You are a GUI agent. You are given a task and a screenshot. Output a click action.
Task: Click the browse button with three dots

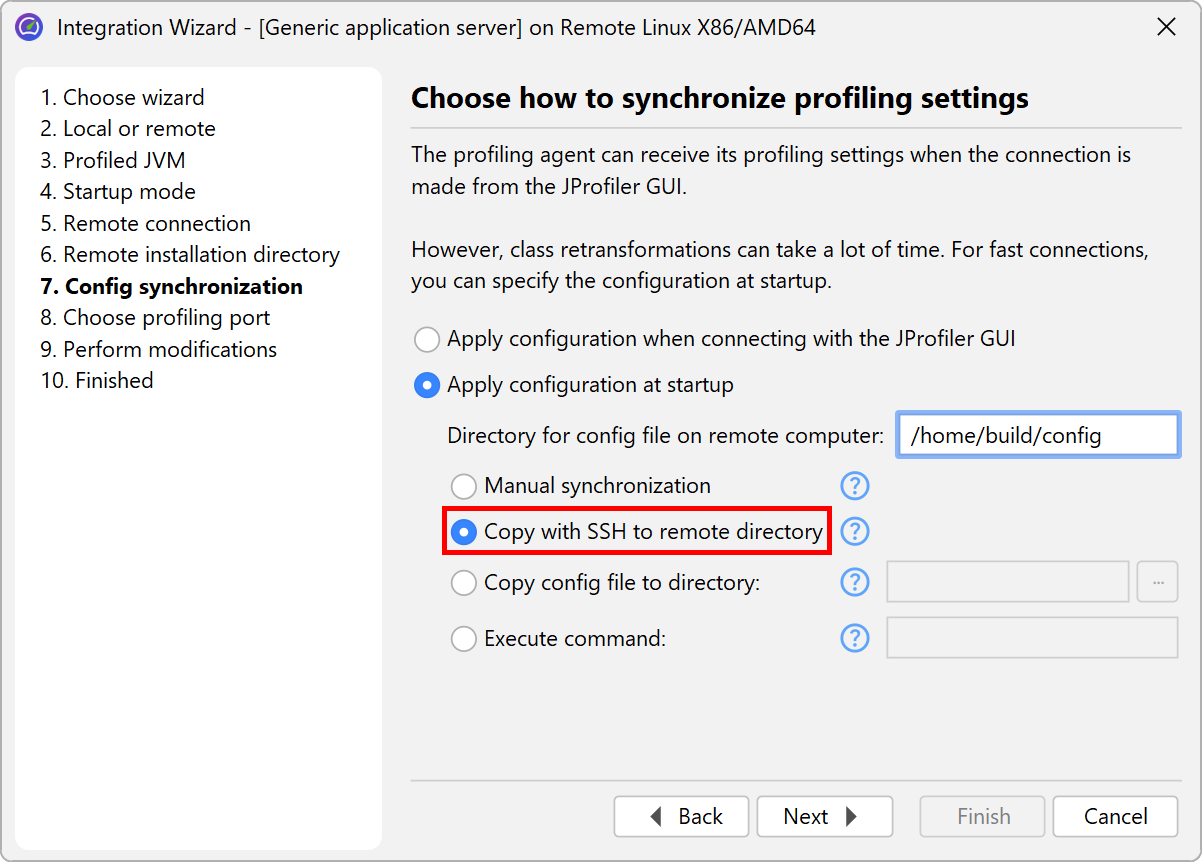point(1157,582)
